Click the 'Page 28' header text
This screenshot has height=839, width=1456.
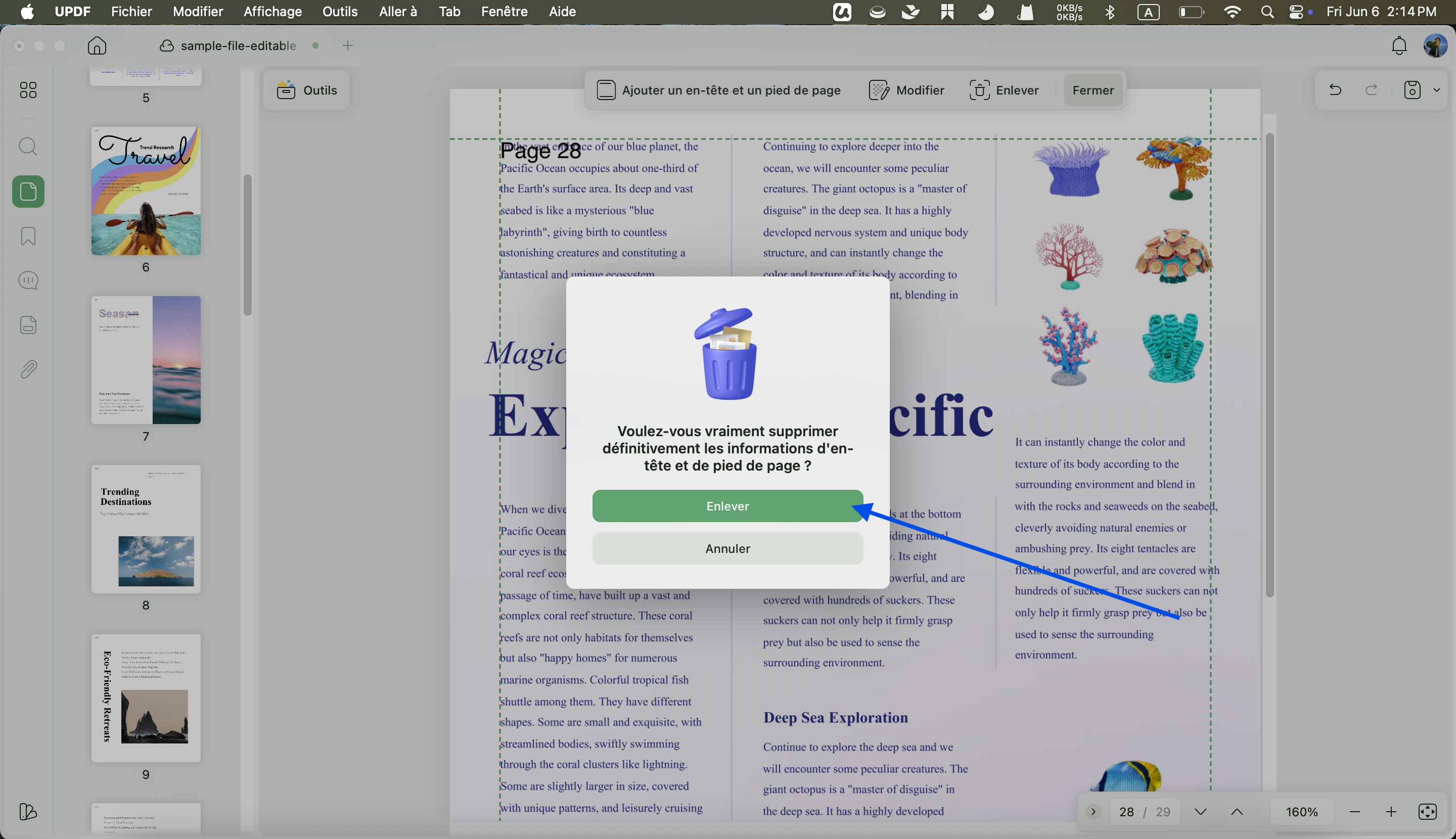tap(540, 151)
